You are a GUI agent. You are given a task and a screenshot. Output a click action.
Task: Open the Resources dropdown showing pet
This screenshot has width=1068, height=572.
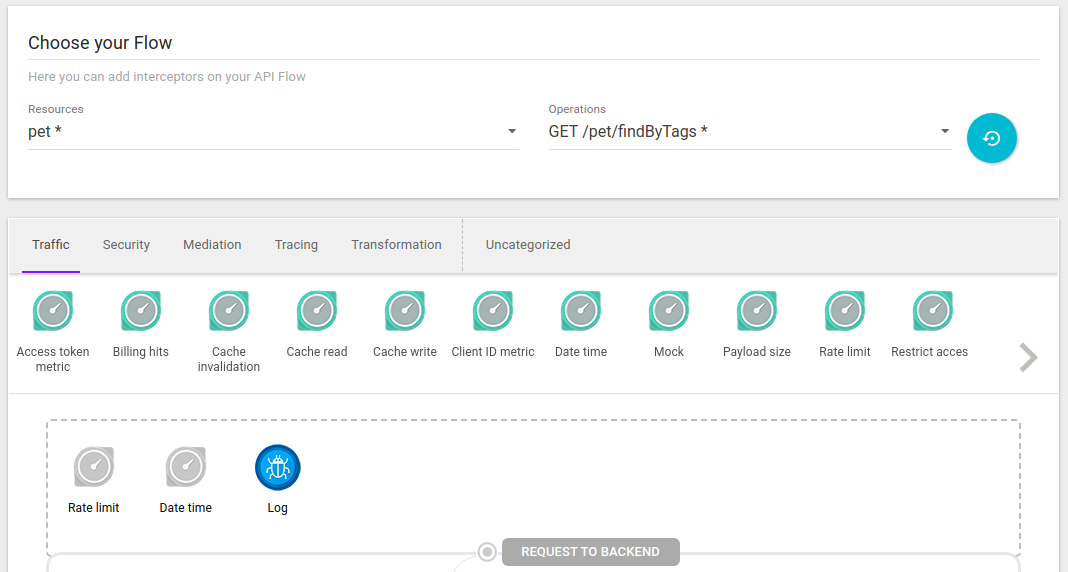273,132
